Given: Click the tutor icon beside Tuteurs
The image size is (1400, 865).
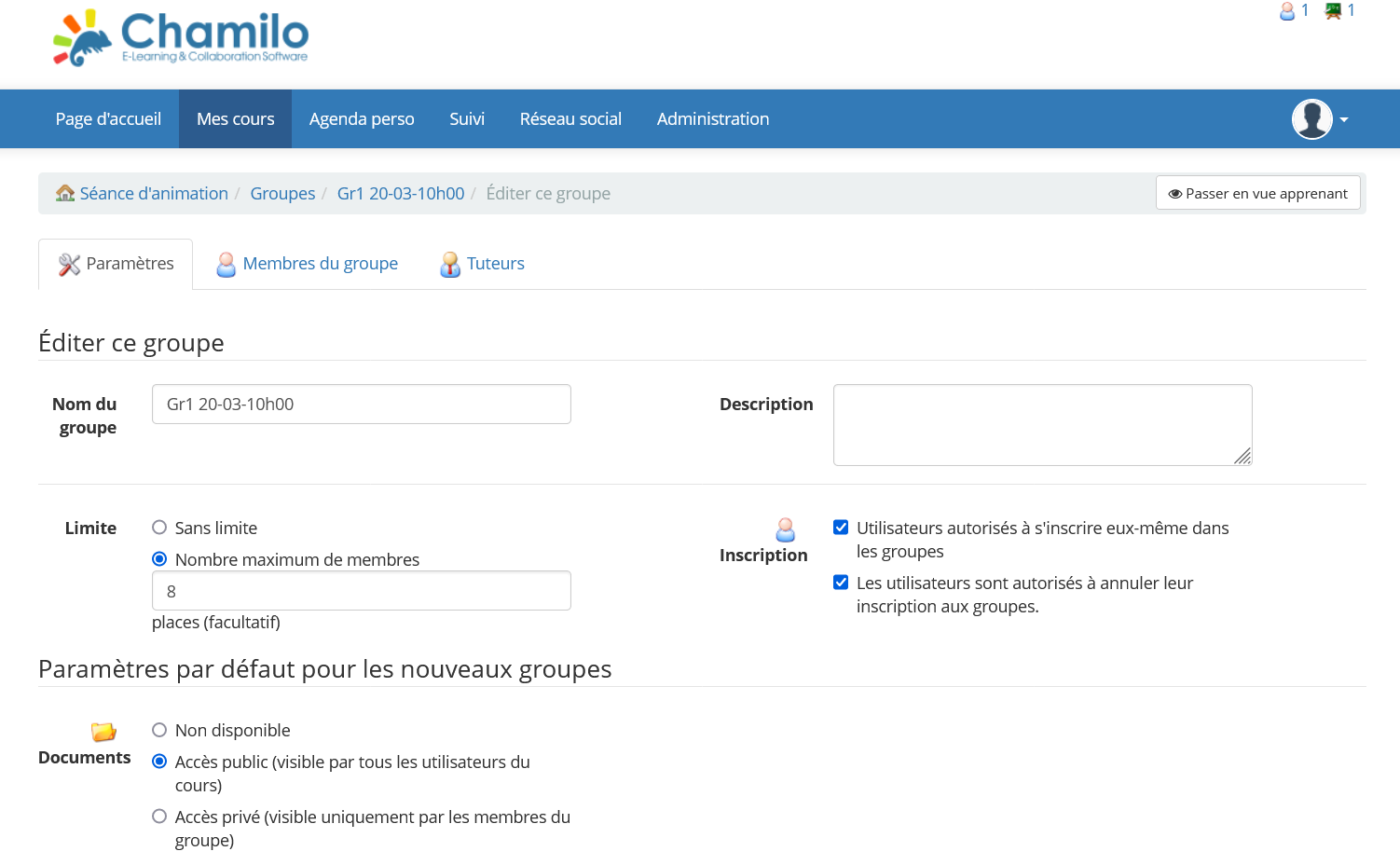Looking at the screenshot, I should point(450,264).
